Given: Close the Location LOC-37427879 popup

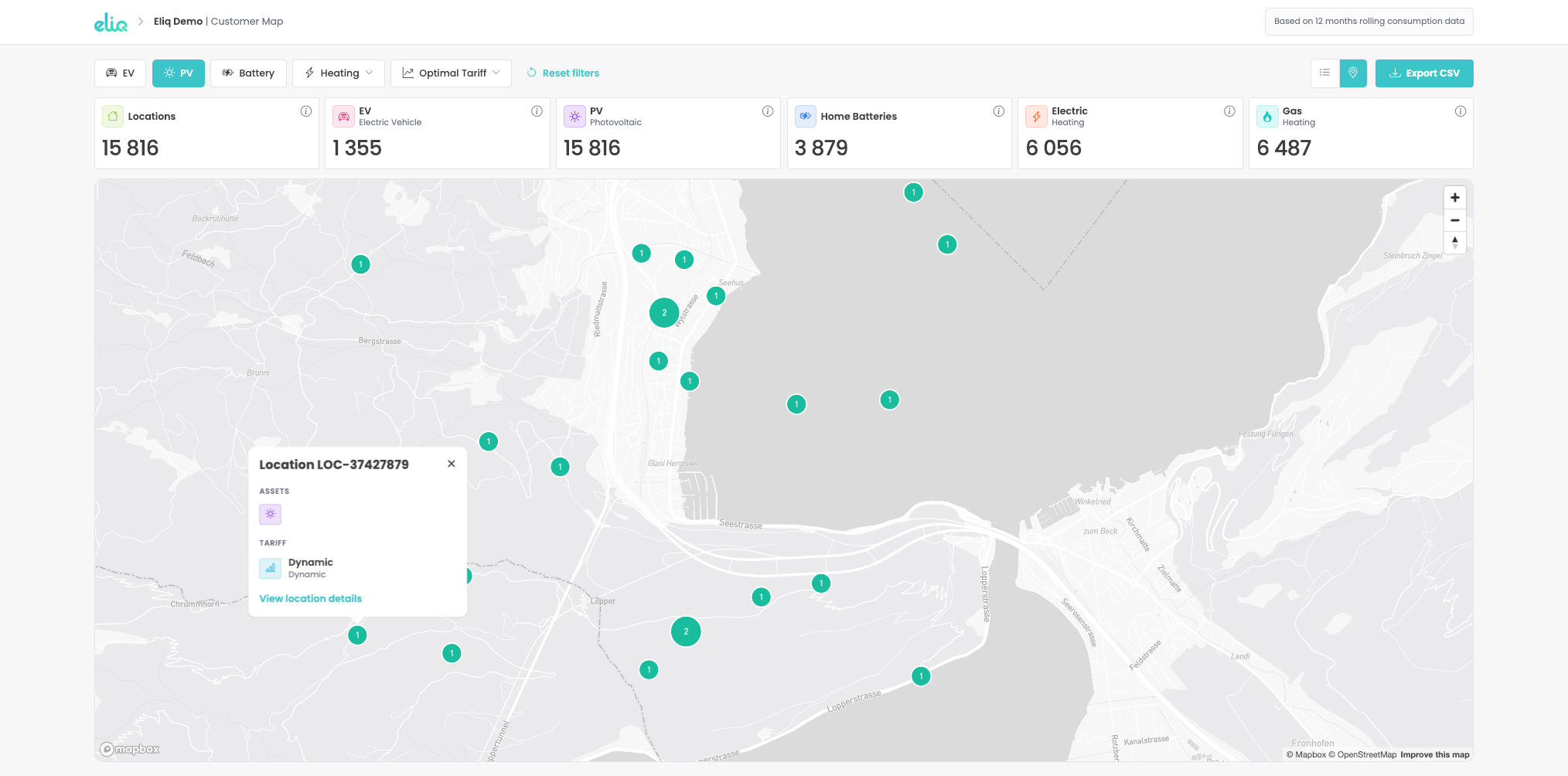Looking at the screenshot, I should [x=452, y=464].
